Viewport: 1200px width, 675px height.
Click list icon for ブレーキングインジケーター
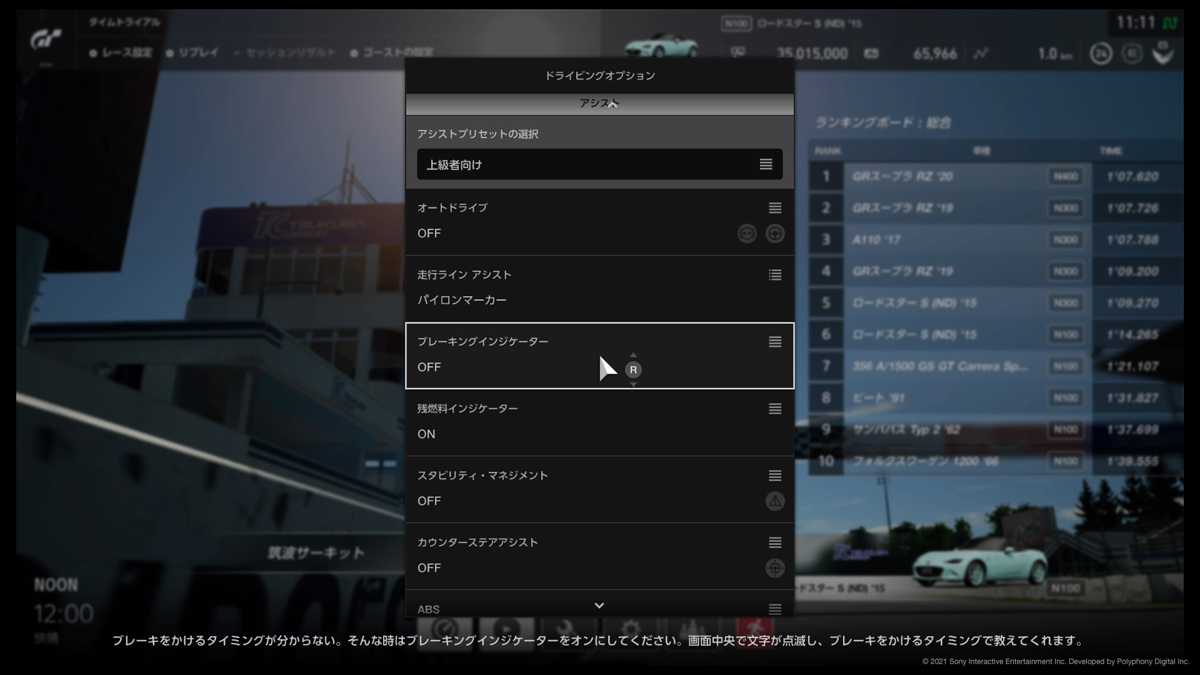pyautogui.click(x=775, y=342)
